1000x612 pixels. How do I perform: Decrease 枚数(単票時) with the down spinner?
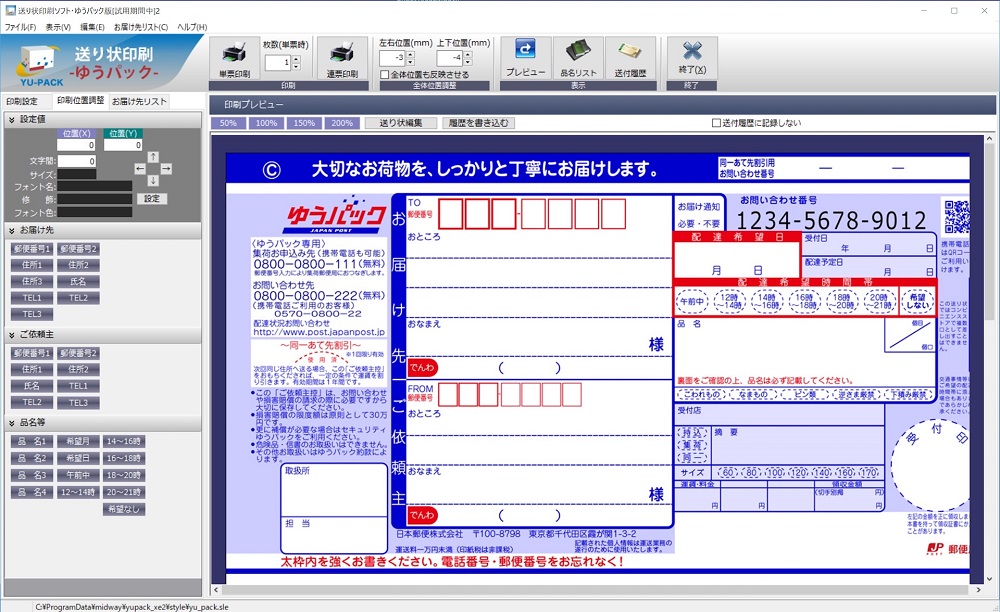tap(296, 66)
